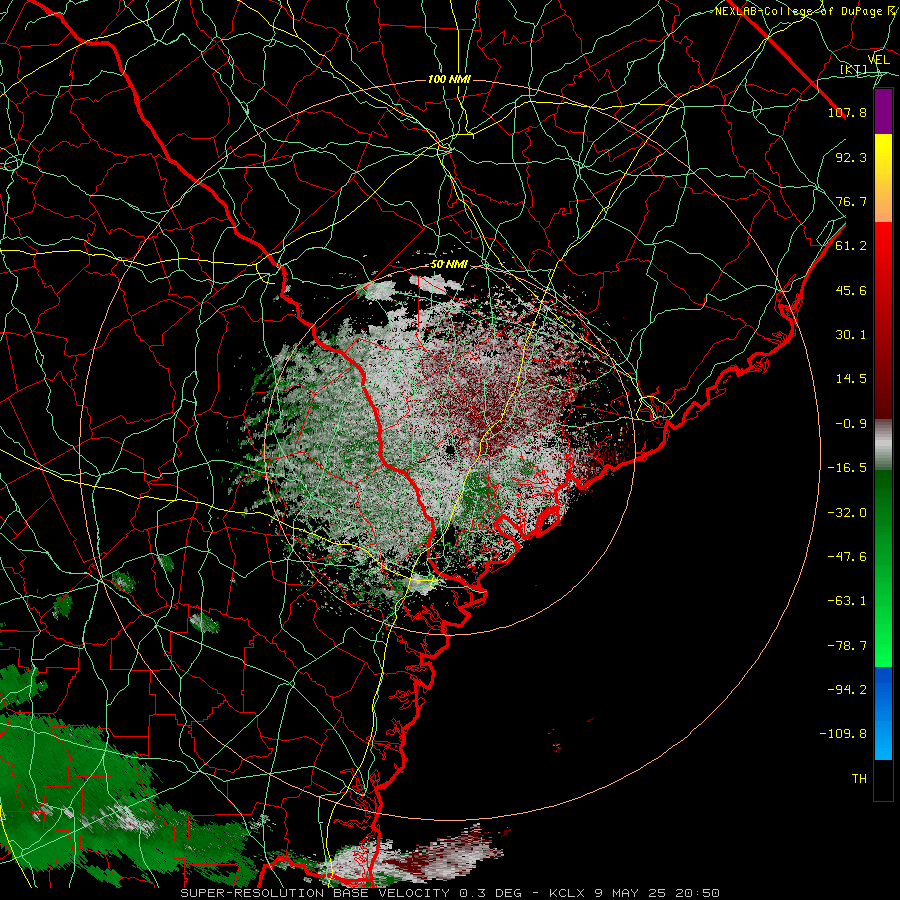Select the -32.0 velocity scale value
Image resolution: width=900 pixels, height=900 pixels.
tap(847, 513)
